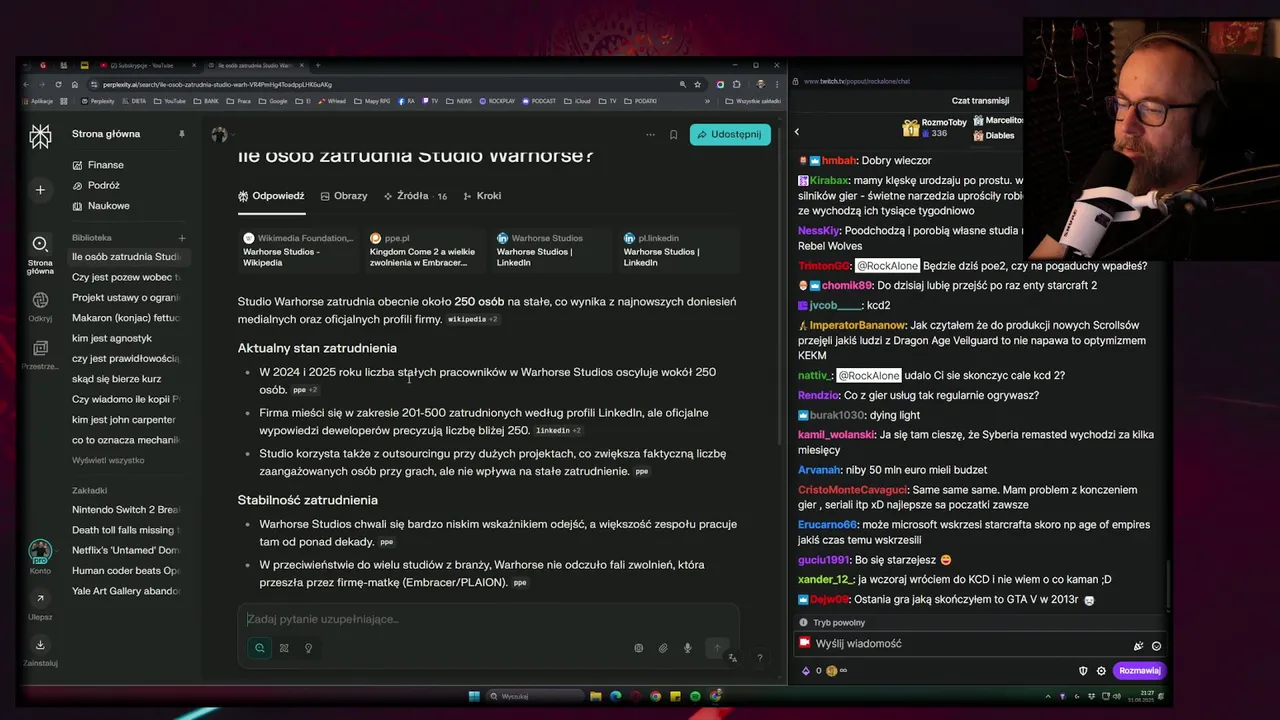
Task: Click the Udostępnij share button
Action: [x=730, y=135]
